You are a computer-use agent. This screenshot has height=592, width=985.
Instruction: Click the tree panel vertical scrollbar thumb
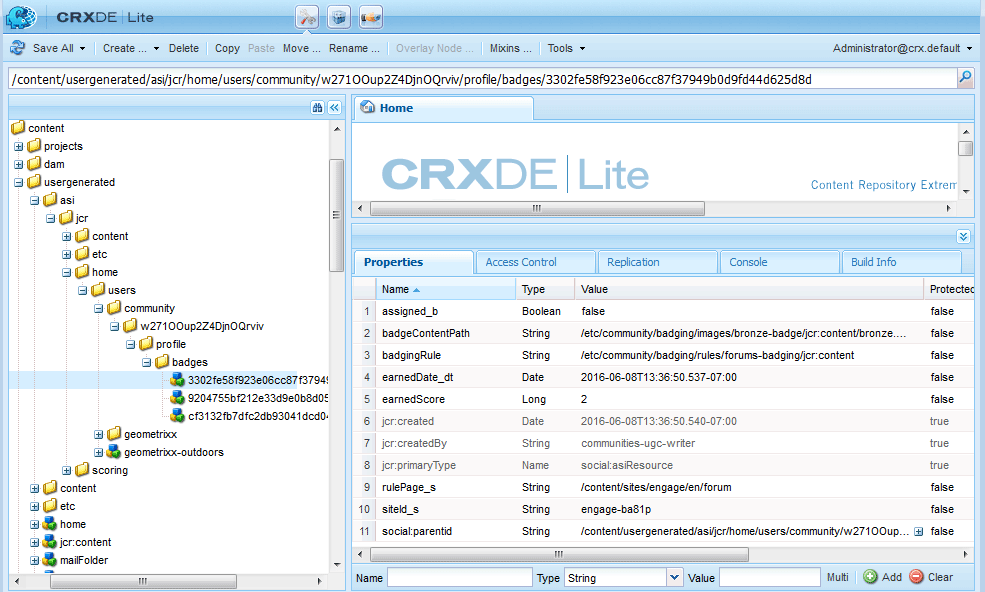pyautogui.click(x=336, y=215)
